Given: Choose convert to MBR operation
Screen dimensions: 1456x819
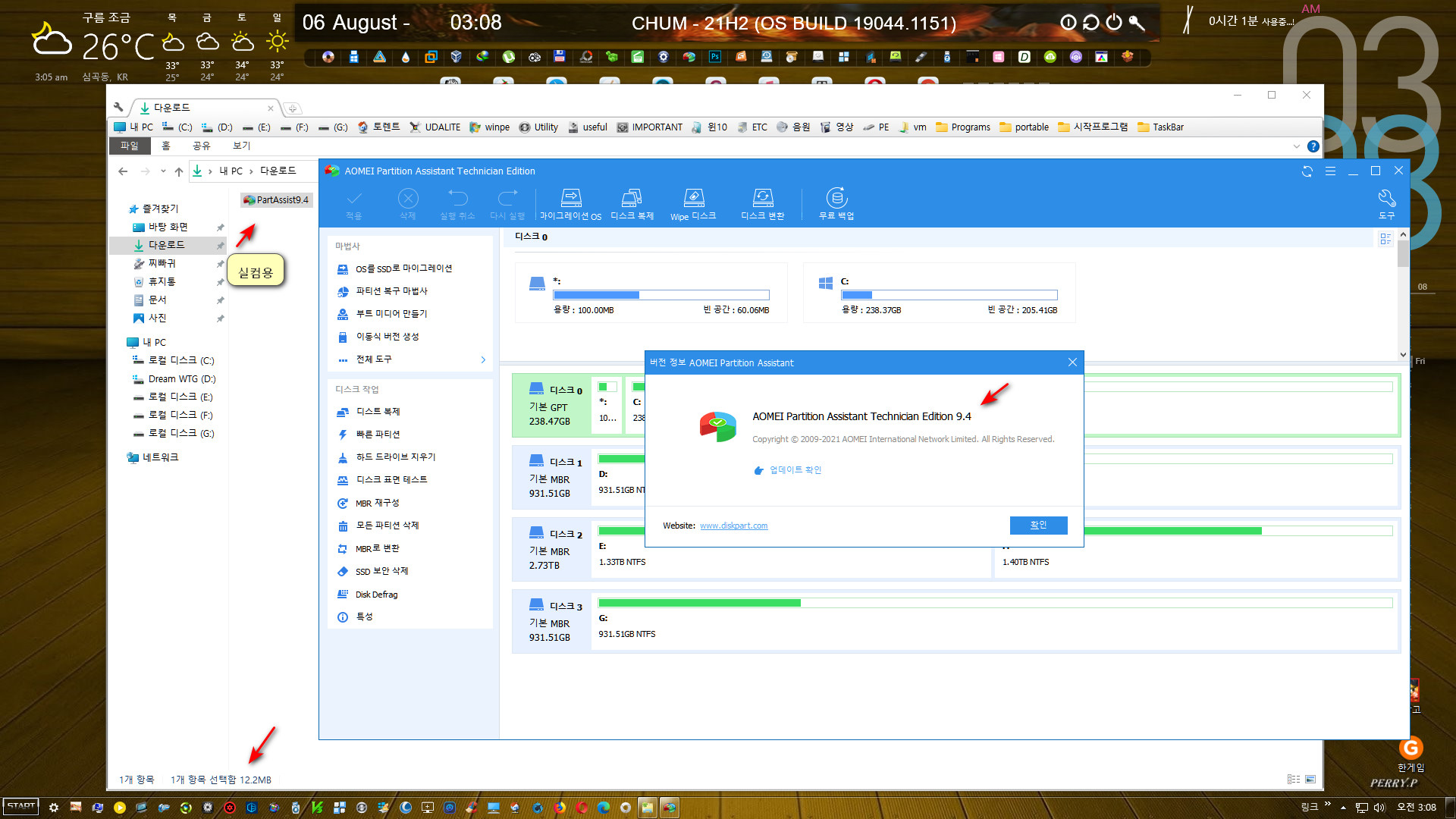Looking at the screenshot, I should (x=377, y=548).
